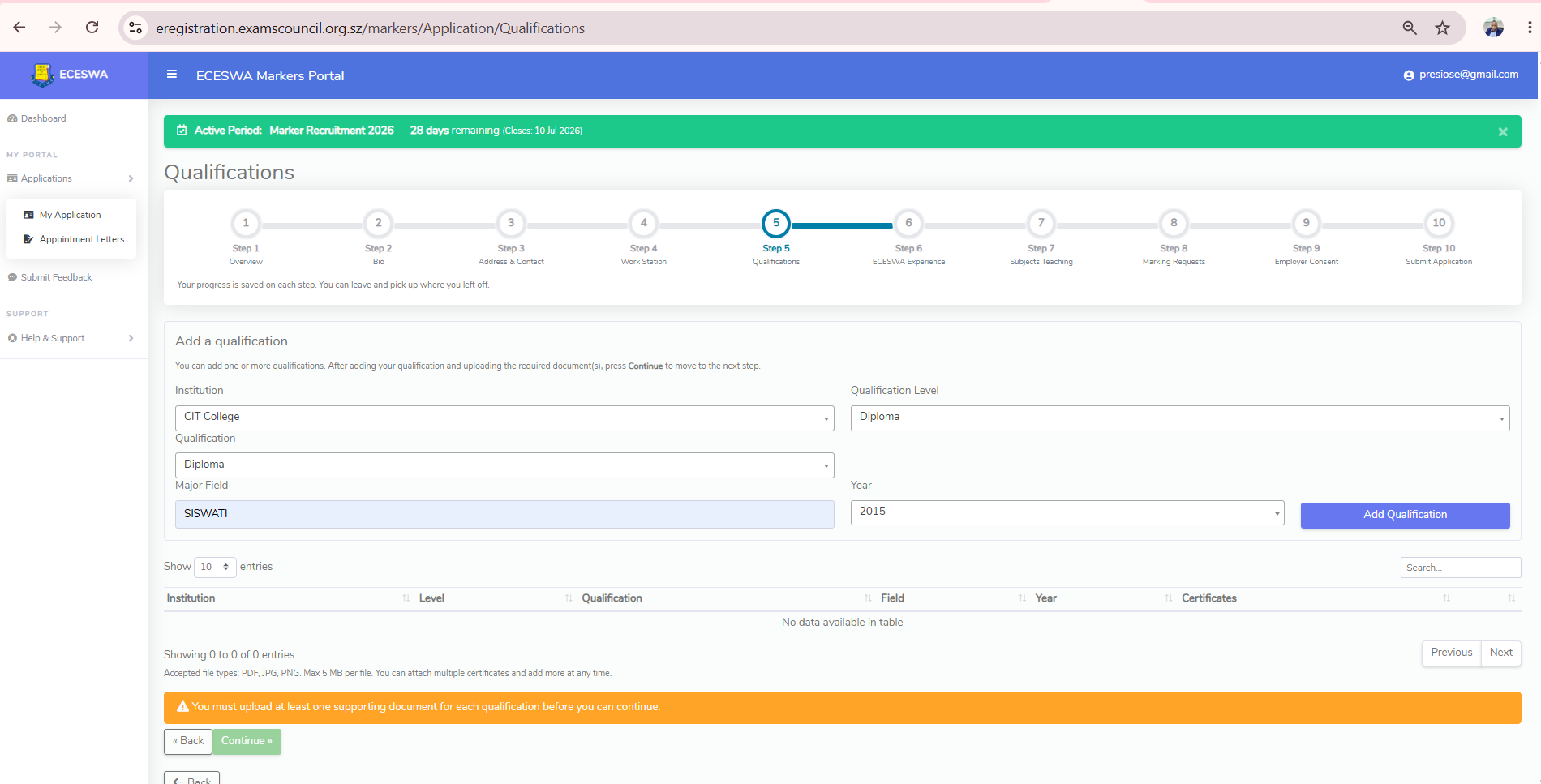The image size is (1541, 784).
Task: Open the Qualification Level dropdown
Action: tap(1180, 418)
